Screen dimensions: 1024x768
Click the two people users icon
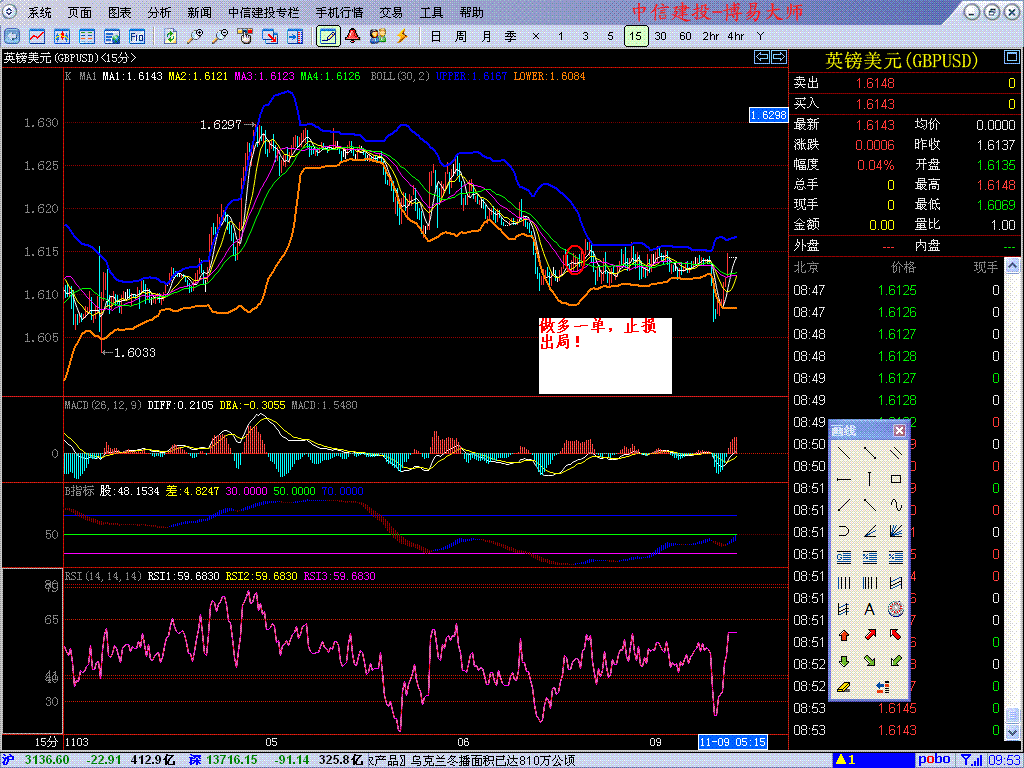coord(377,36)
